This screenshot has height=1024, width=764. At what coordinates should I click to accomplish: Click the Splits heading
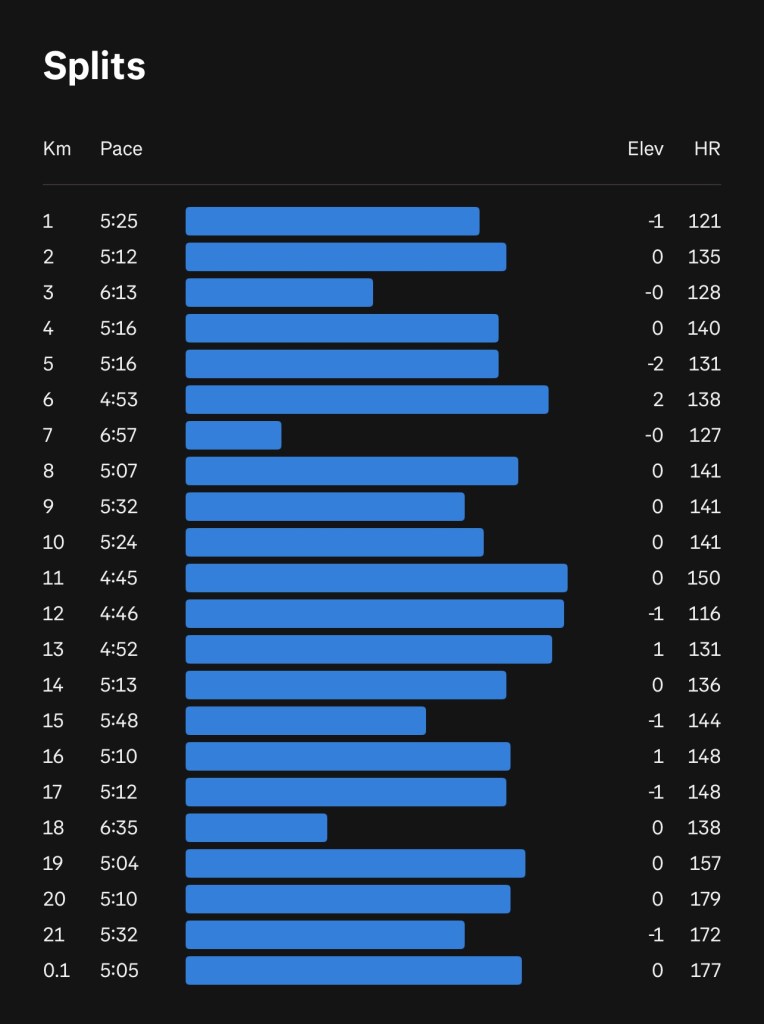coord(94,66)
